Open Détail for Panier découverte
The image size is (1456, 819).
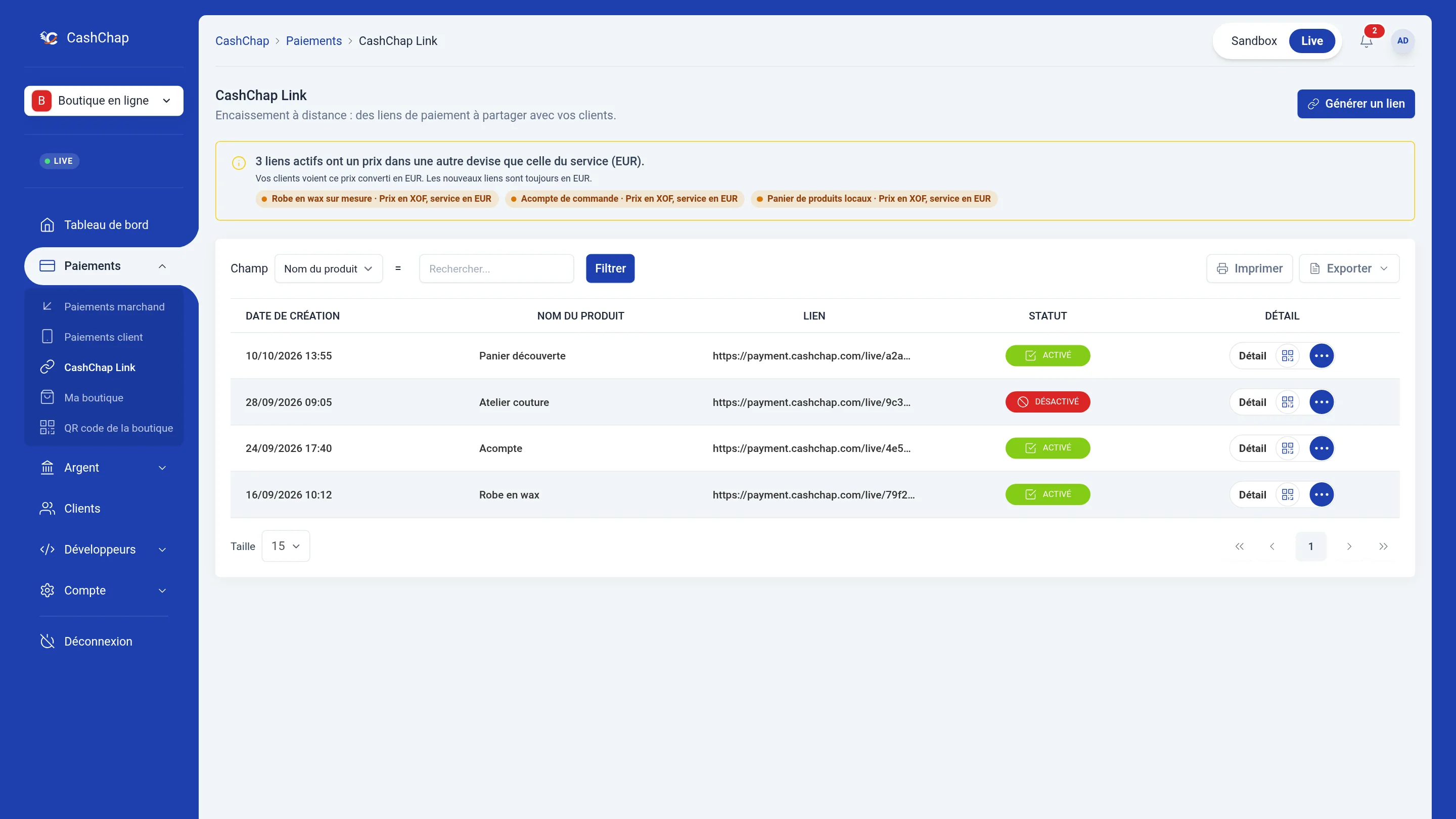pos(1252,355)
